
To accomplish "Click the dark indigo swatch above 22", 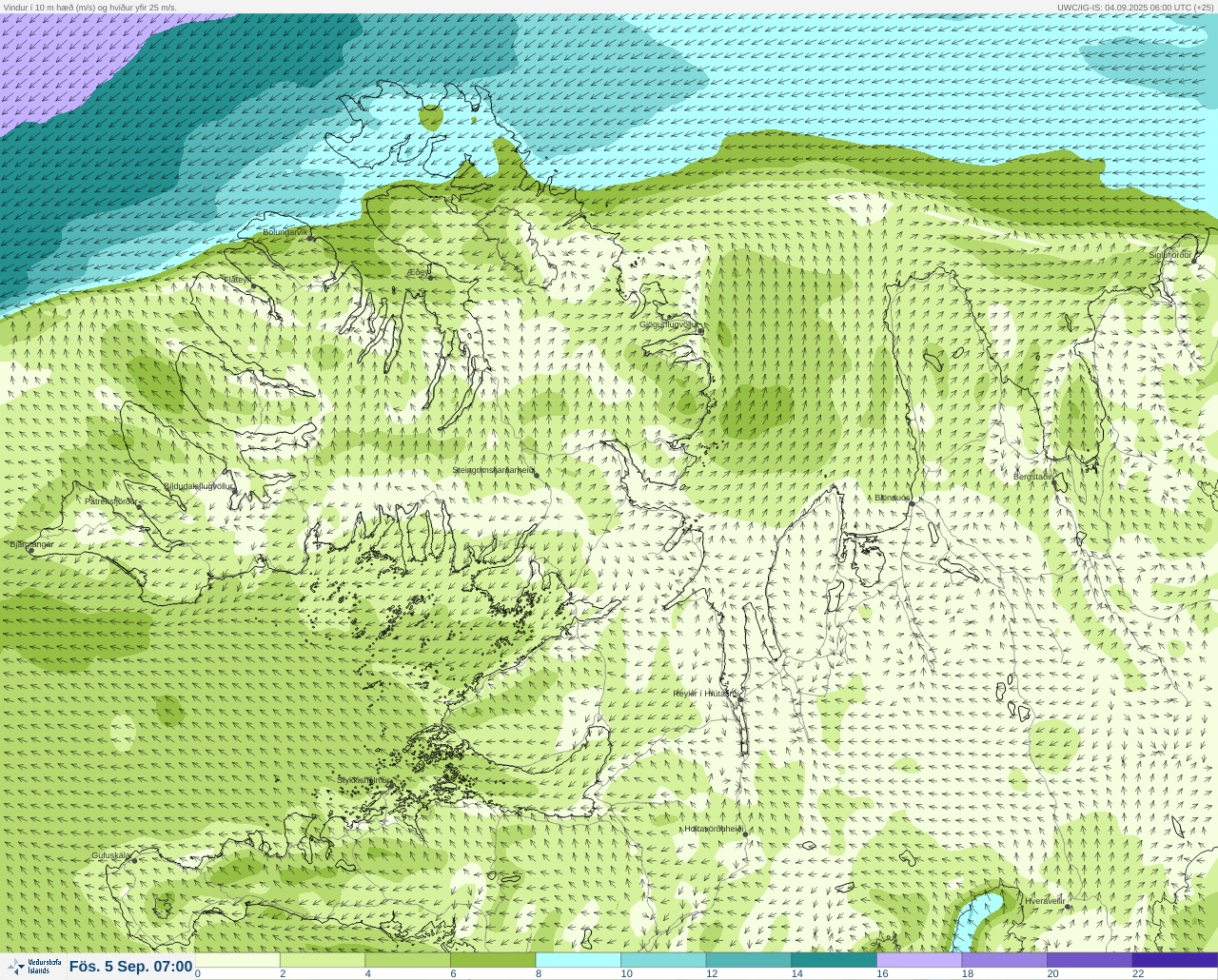I will (x=1175, y=960).
